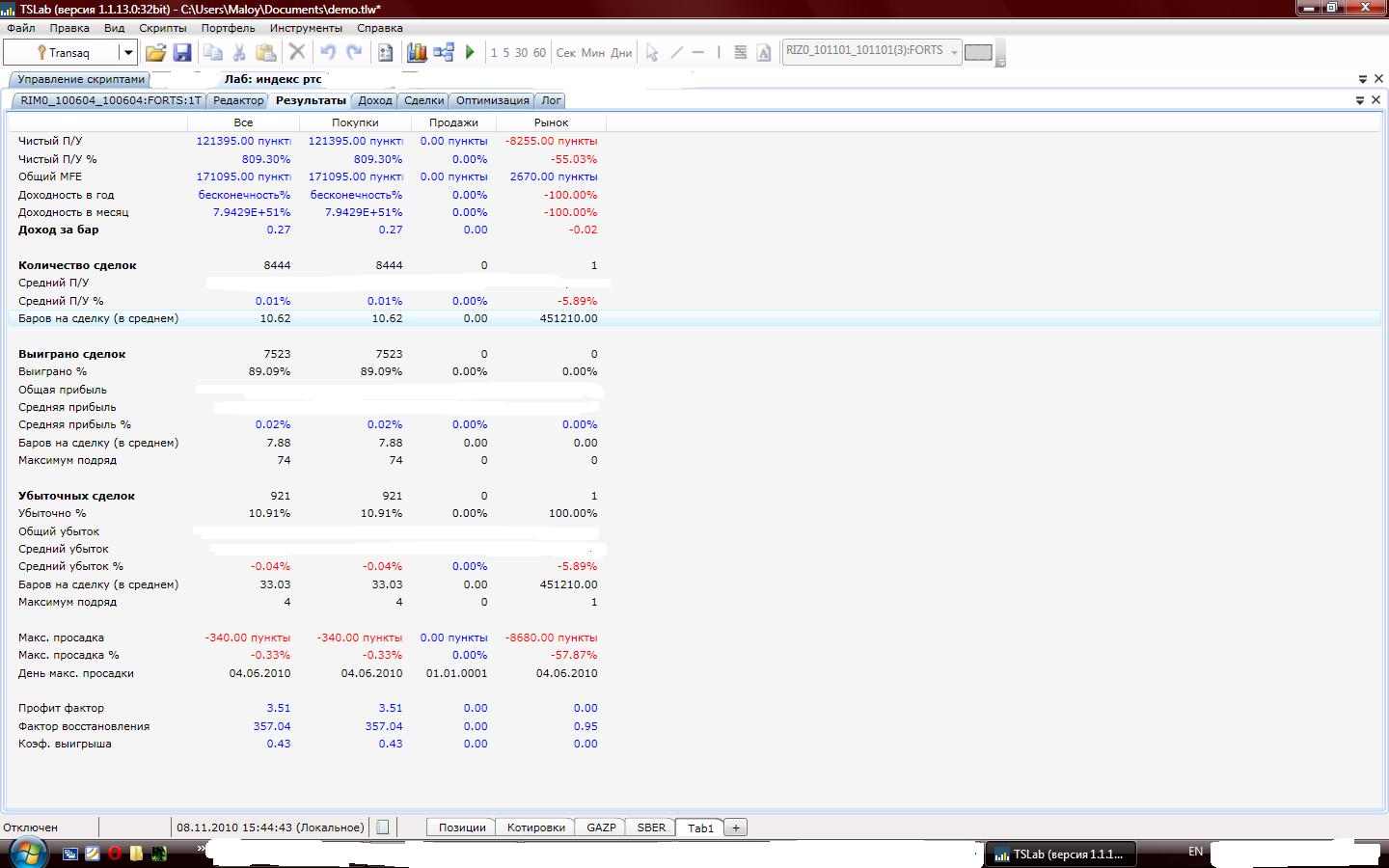Click the flowchart diagram icon in toolbar
This screenshot has width=1389, height=868.
[444, 53]
